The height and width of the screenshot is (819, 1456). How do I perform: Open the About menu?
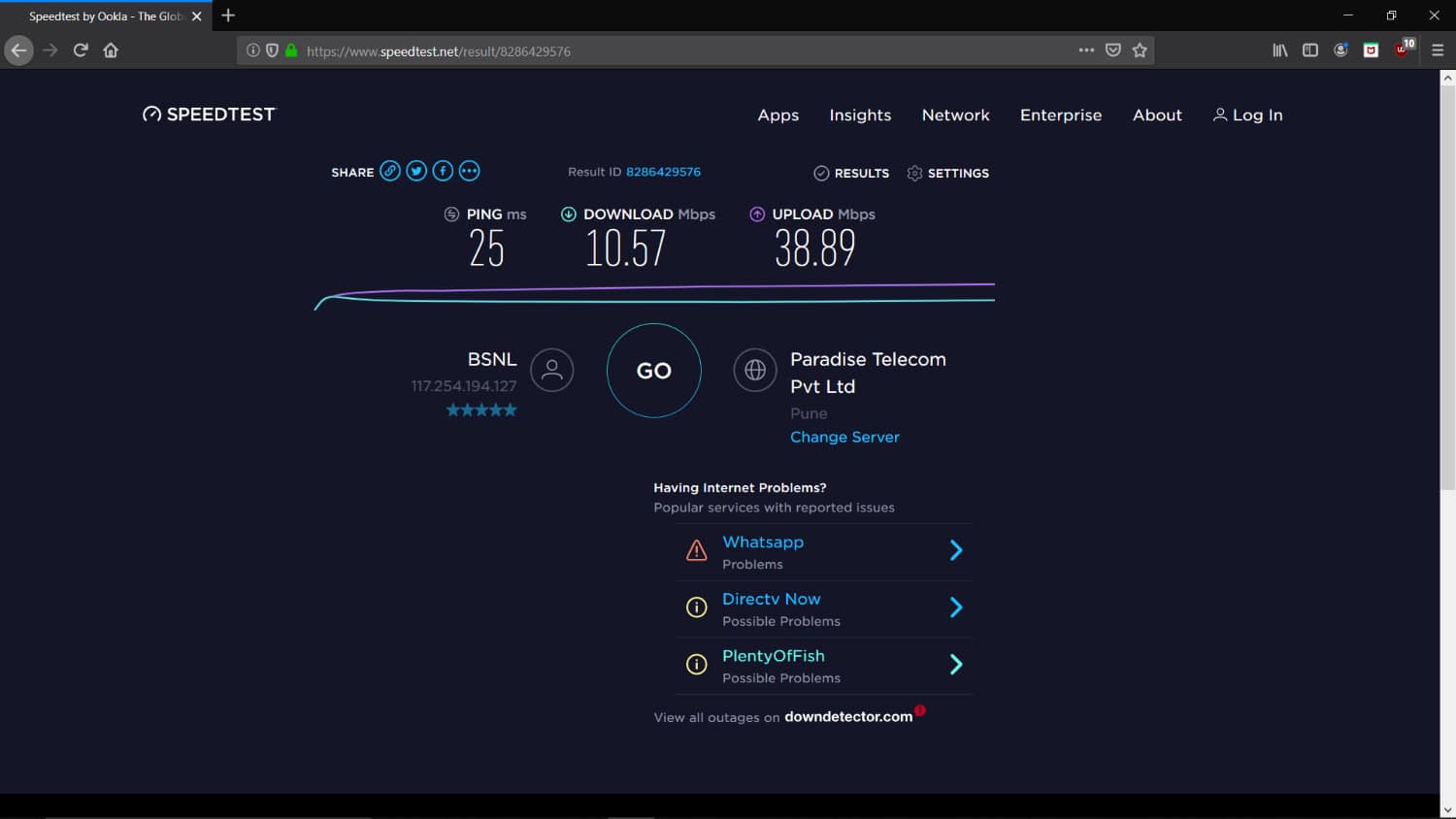tap(1157, 115)
